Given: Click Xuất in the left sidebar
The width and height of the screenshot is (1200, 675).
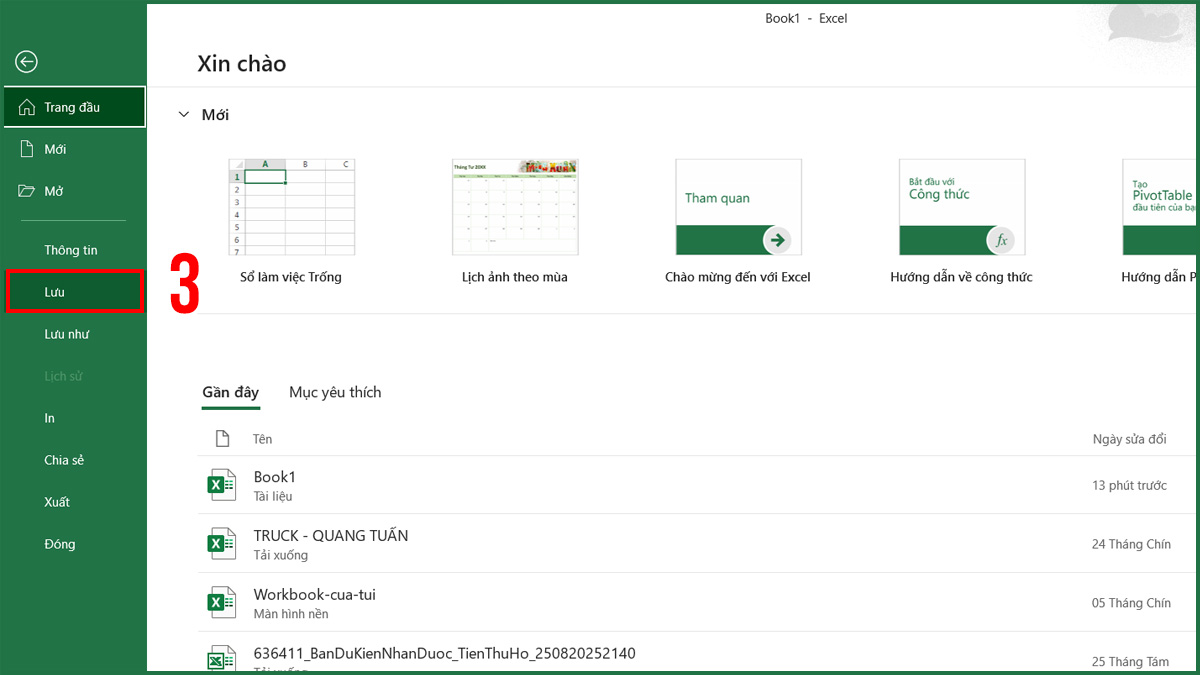Looking at the screenshot, I should click(x=56, y=502).
